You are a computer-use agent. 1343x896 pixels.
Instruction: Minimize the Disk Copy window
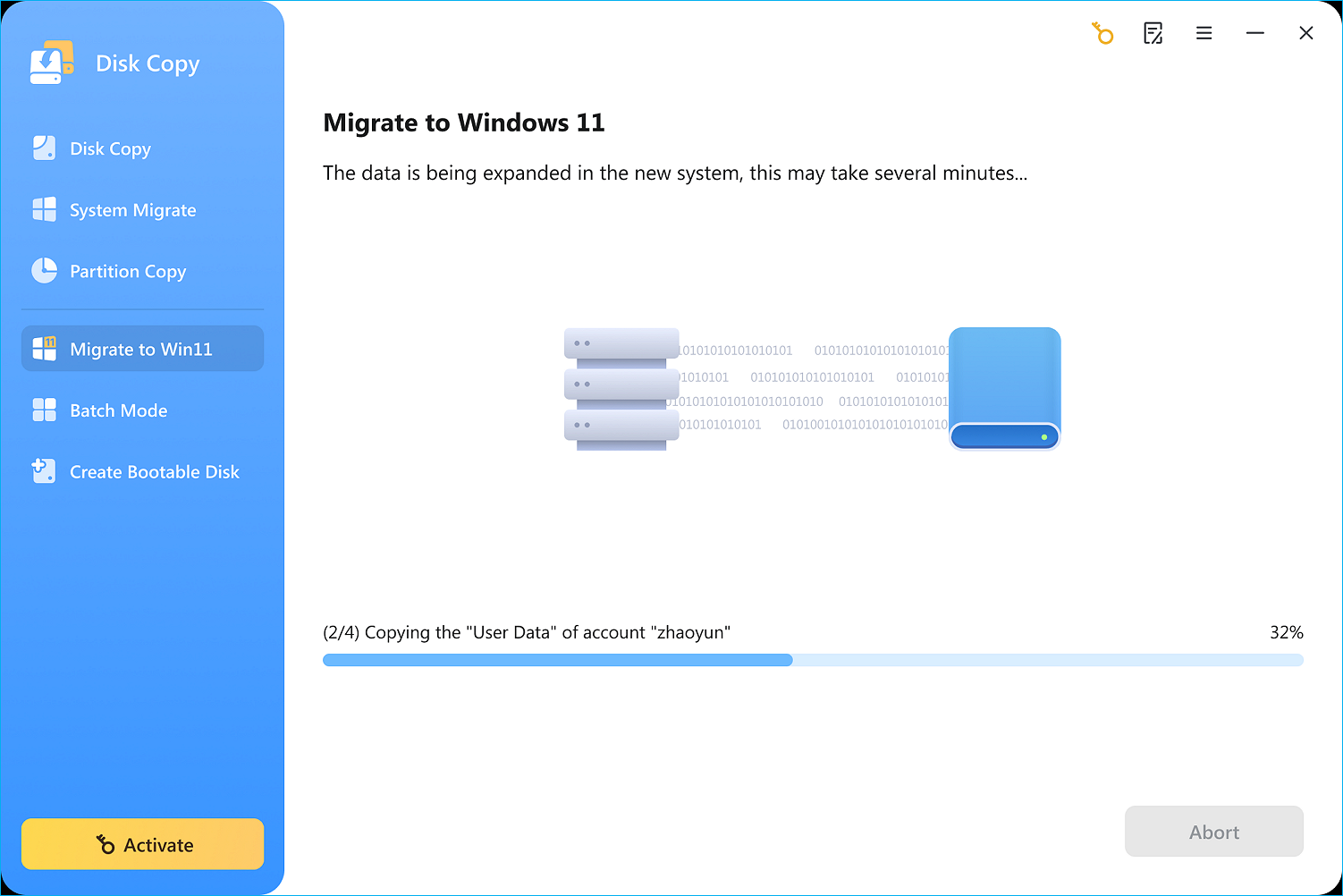[x=1255, y=33]
